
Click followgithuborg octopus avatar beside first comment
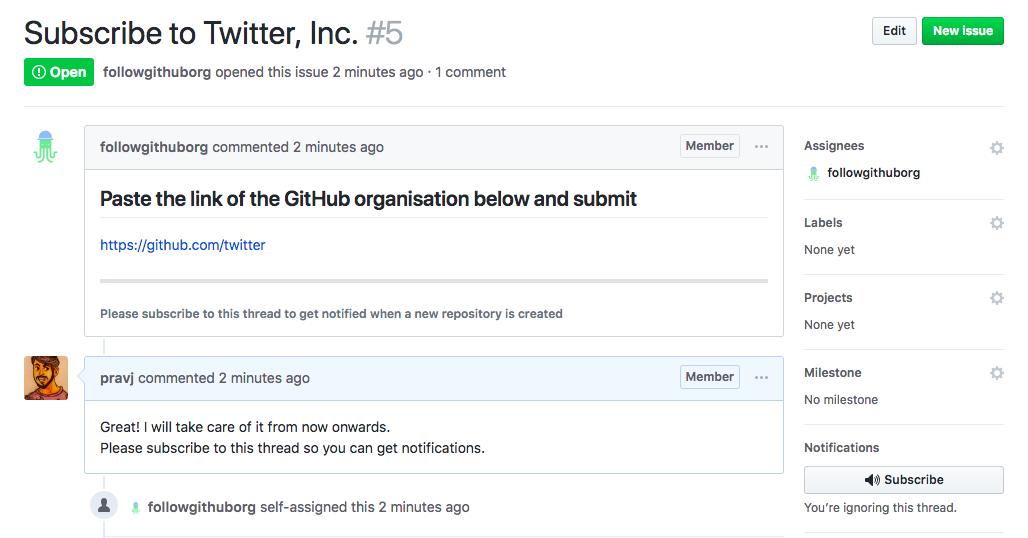(46, 147)
